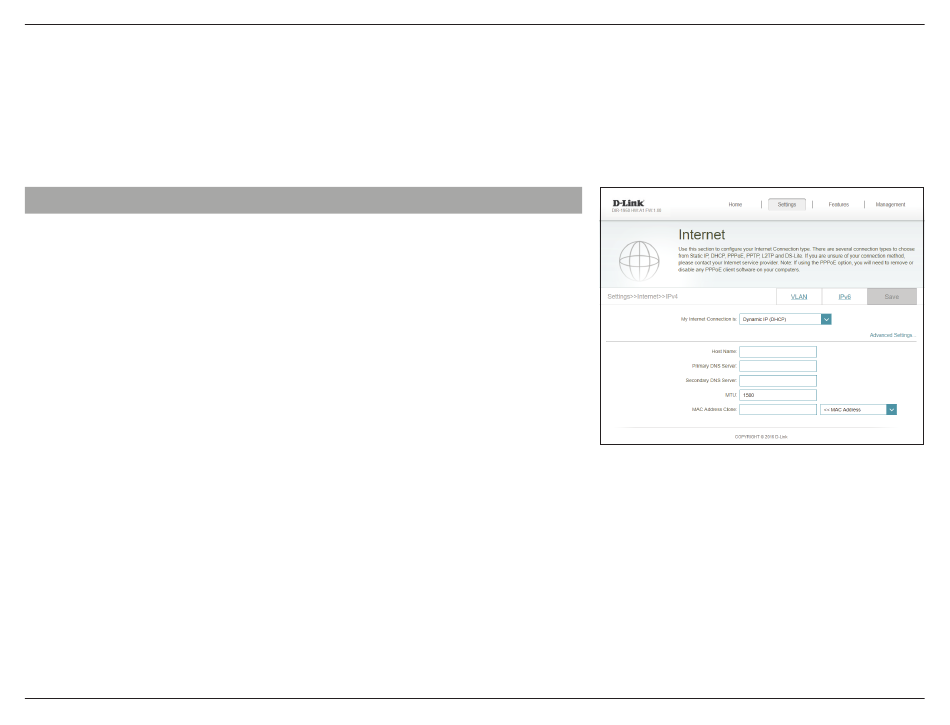Screen dimensions: 950x725
Task: Expand the Advanced Settings link
Action: pos(890,335)
